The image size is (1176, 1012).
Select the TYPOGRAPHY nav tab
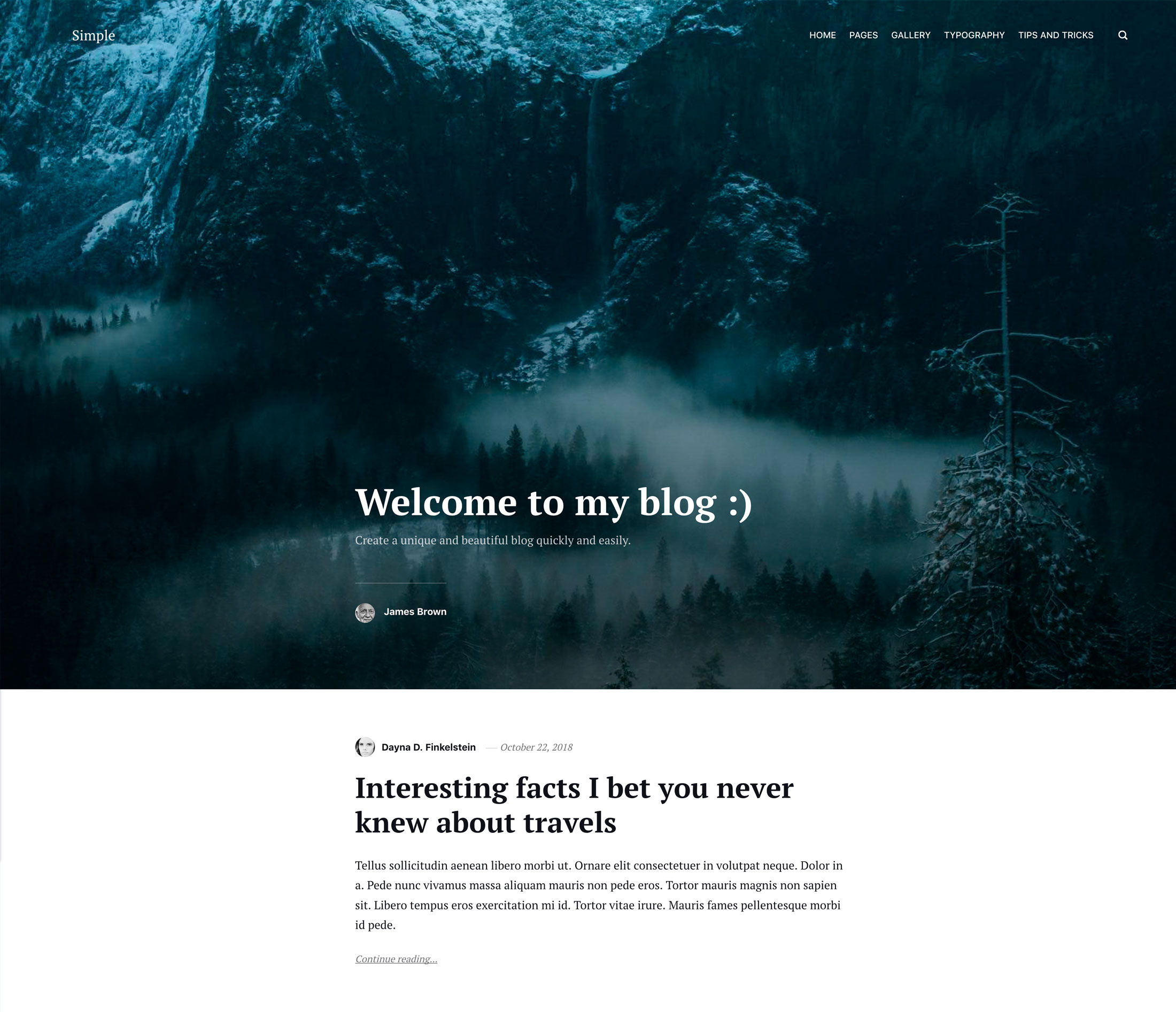click(974, 35)
